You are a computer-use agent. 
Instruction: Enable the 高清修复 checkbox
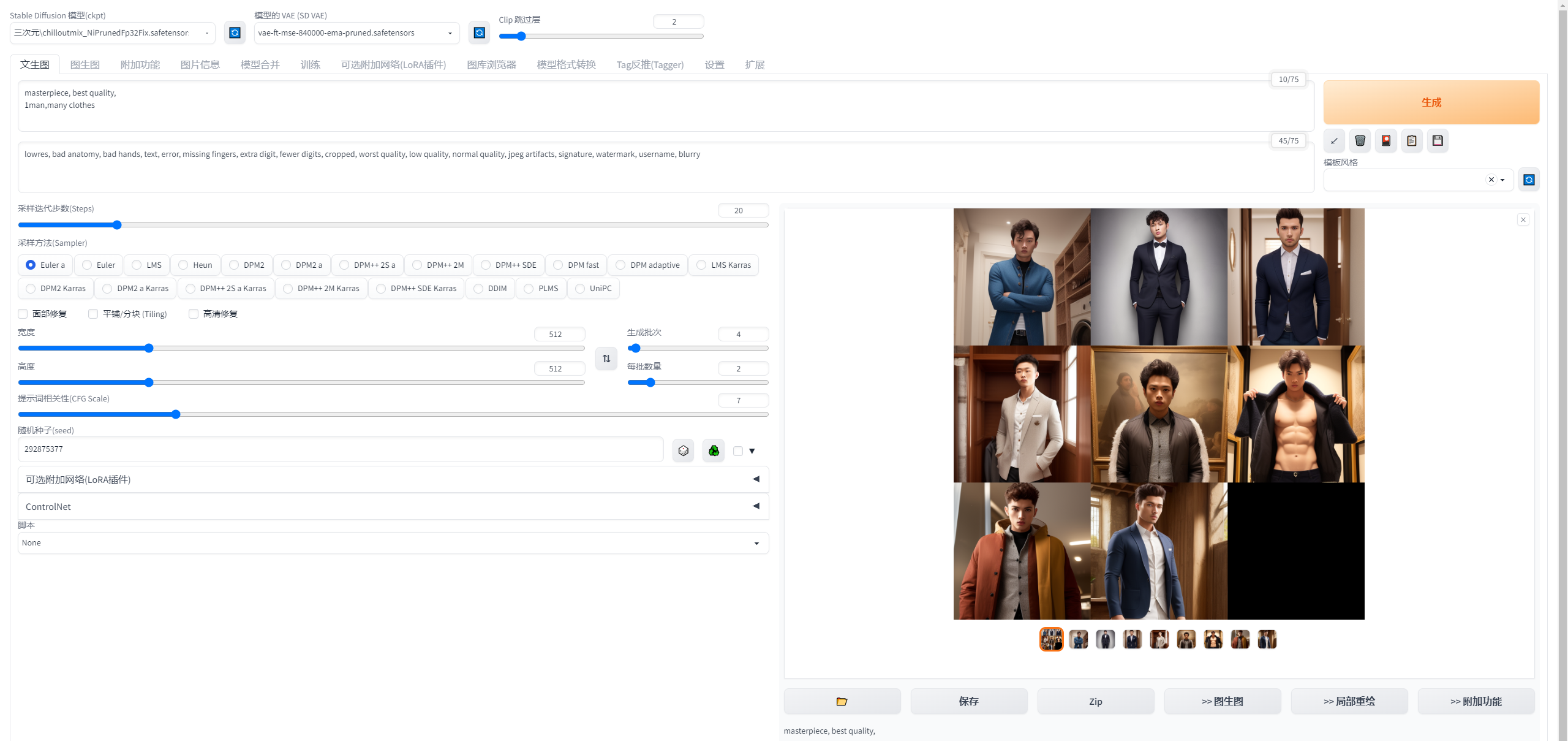click(x=194, y=314)
